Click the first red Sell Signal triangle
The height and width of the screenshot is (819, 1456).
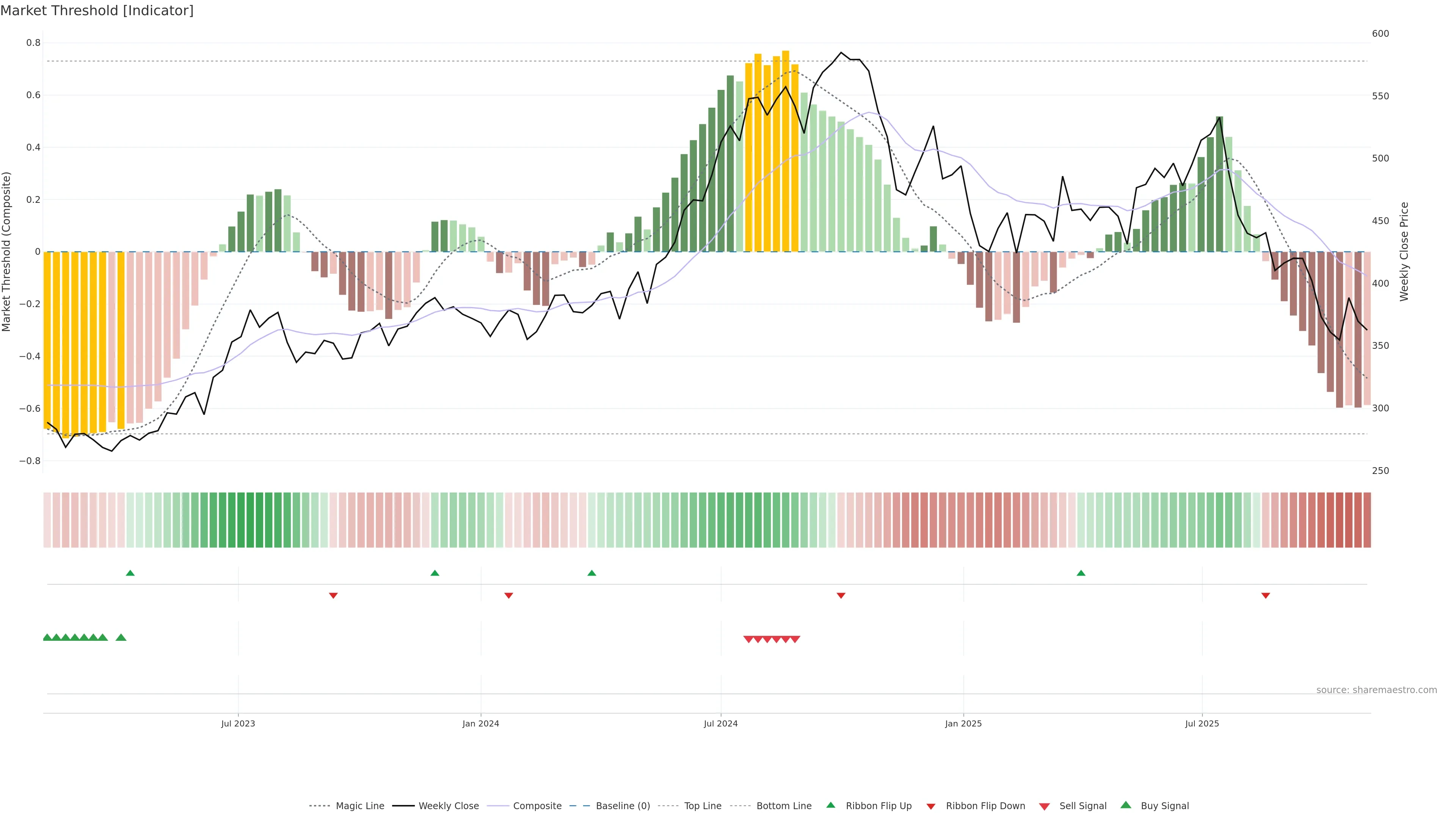click(x=748, y=639)
